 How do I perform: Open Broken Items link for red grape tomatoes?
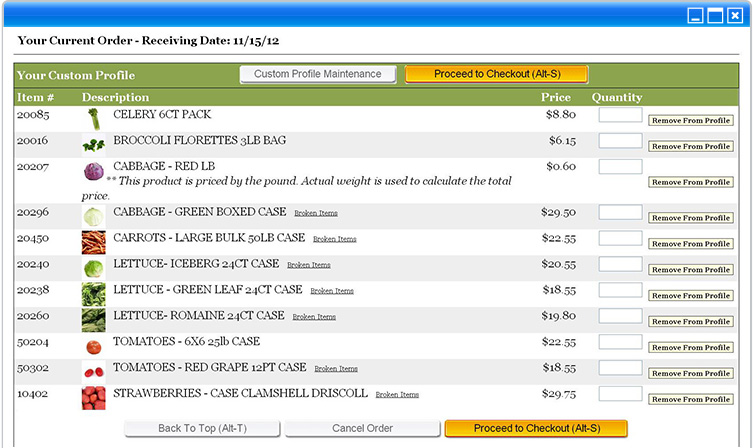point(336,369)
